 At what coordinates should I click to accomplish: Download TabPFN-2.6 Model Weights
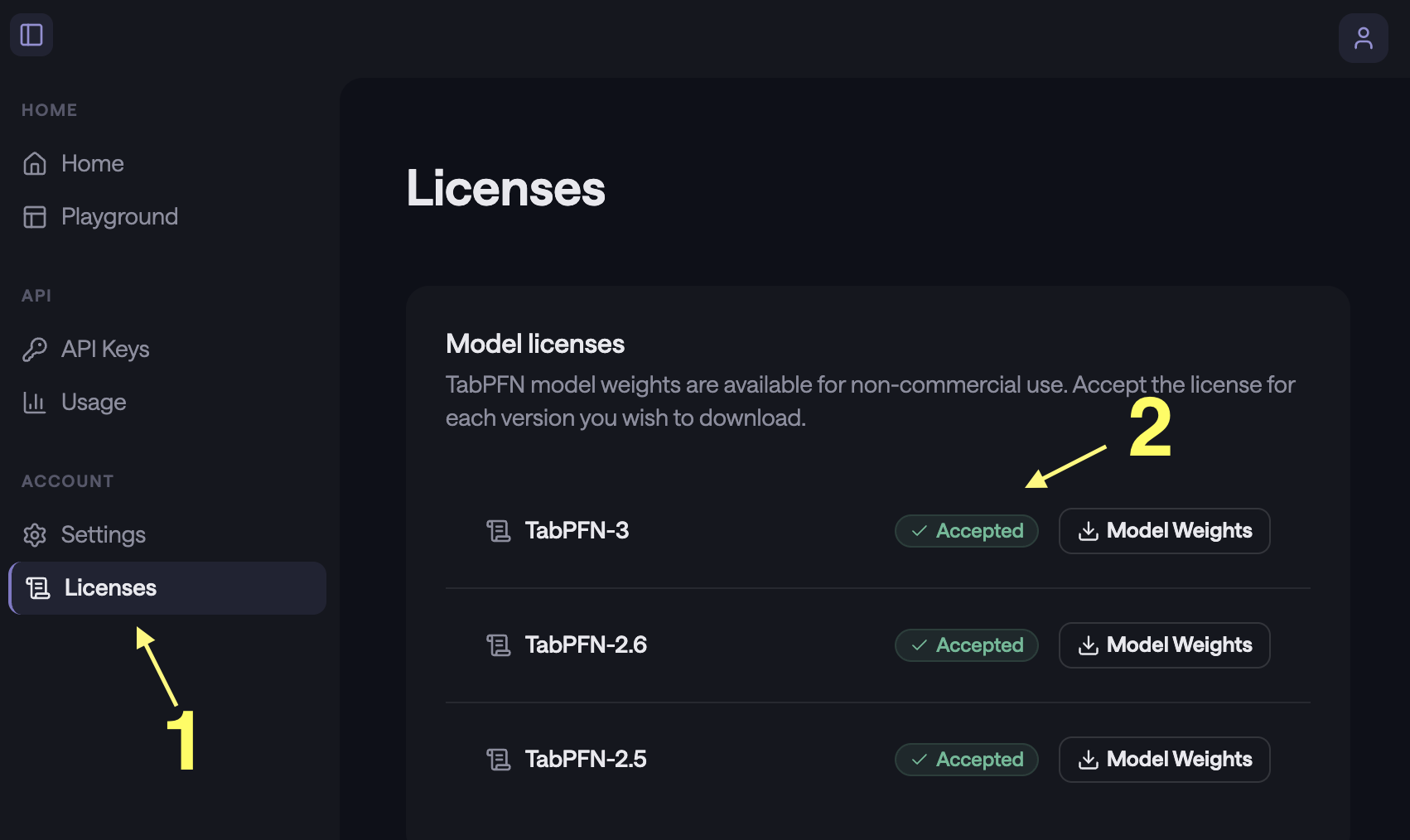(x=1164, y=645)
